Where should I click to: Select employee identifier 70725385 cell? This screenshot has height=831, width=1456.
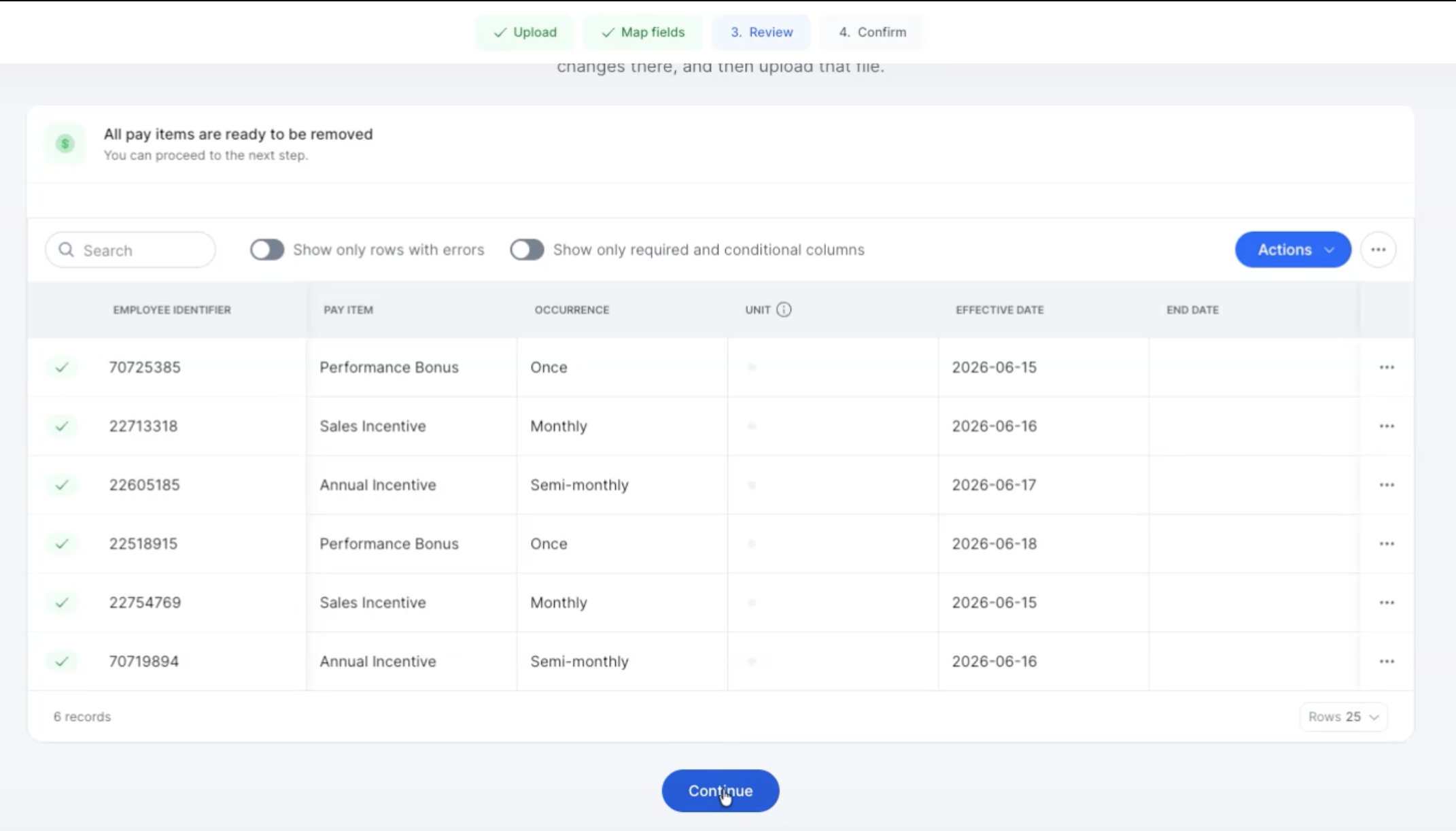click(x=145, y=367)
